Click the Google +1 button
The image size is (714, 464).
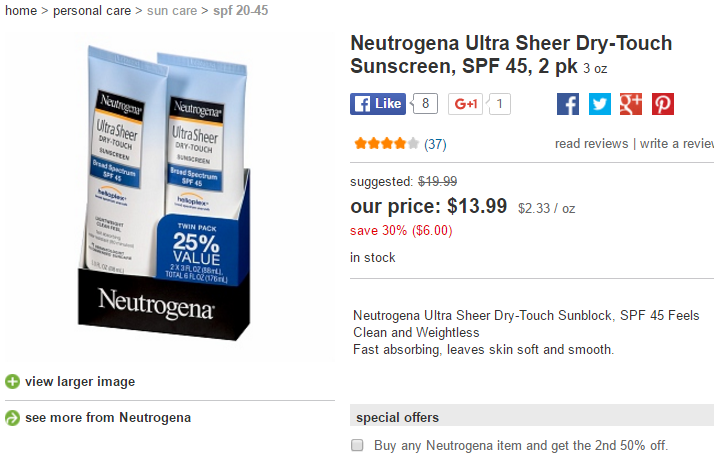(465, 104)
